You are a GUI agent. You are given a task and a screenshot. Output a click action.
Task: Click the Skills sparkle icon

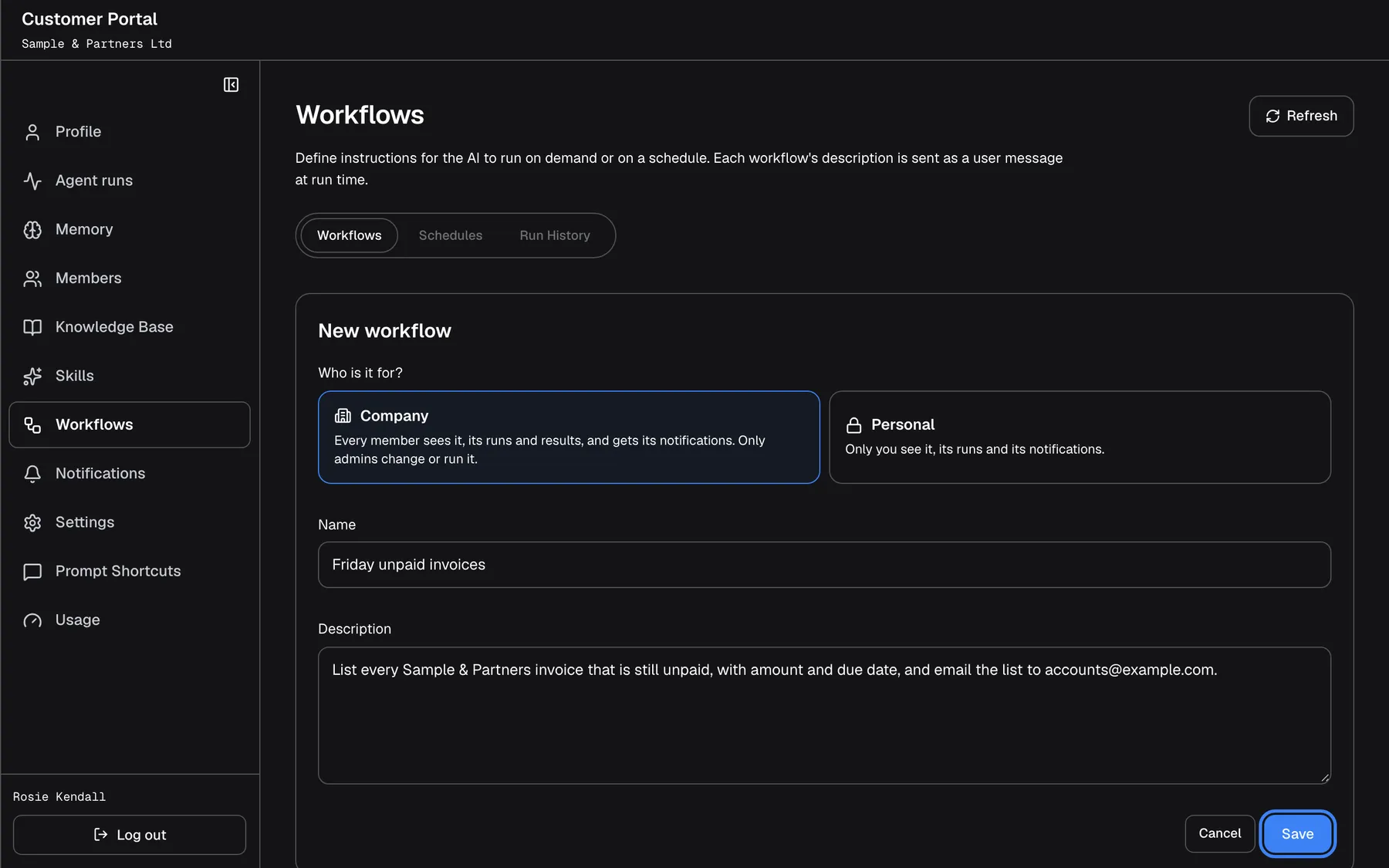[32, 376]
